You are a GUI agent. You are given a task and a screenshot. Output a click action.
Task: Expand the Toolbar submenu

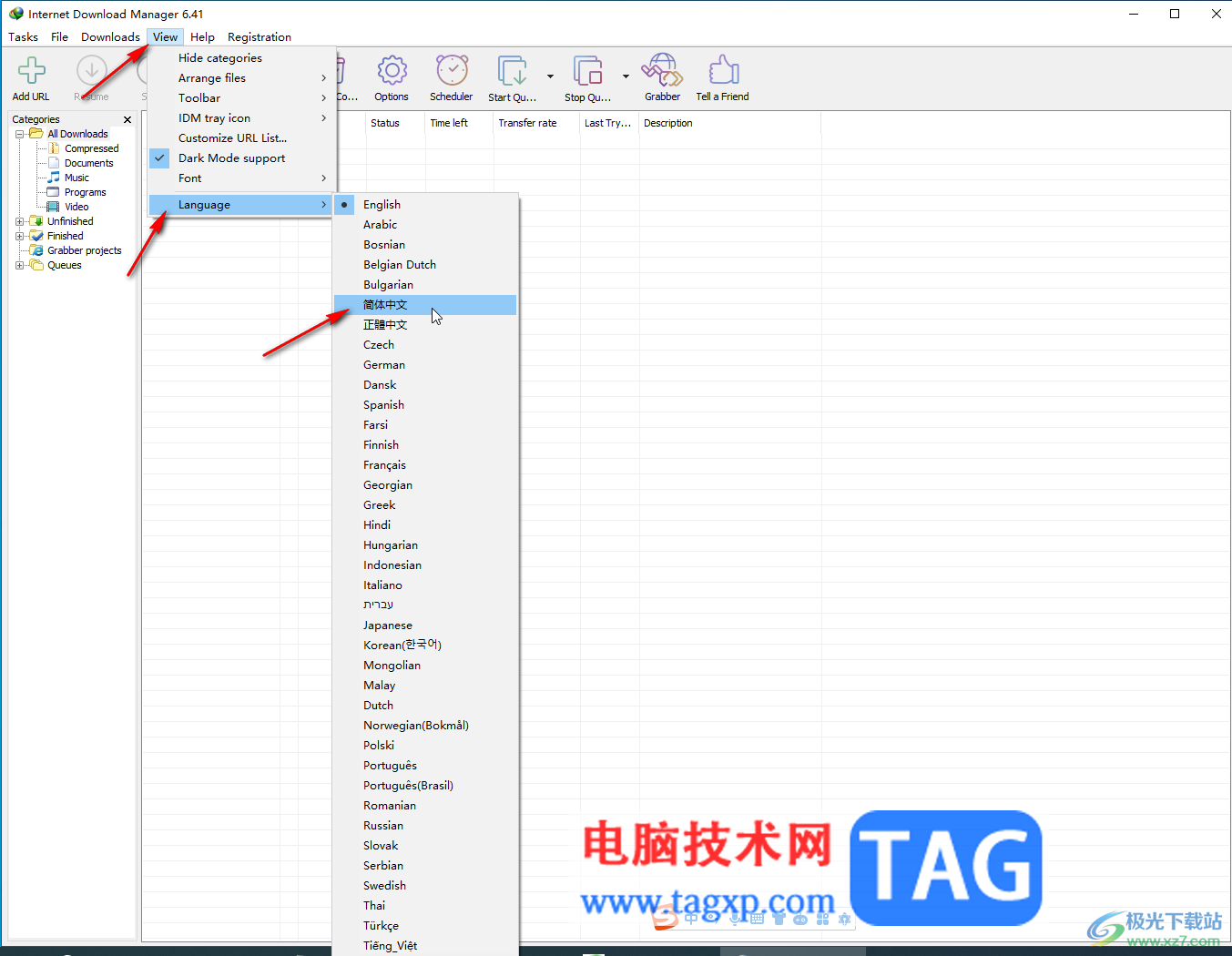point(242,98)
